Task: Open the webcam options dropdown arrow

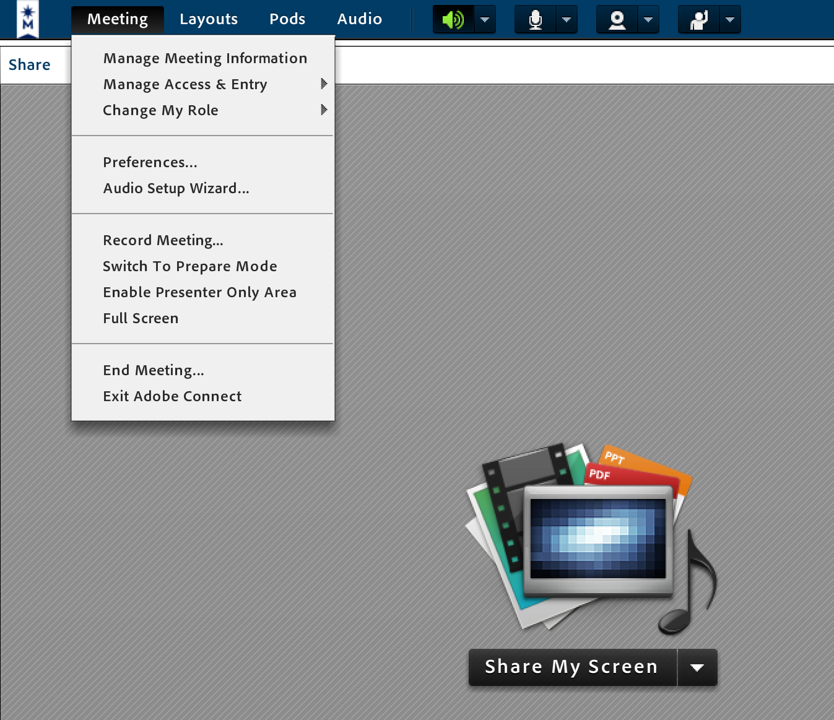Action: 649,20
